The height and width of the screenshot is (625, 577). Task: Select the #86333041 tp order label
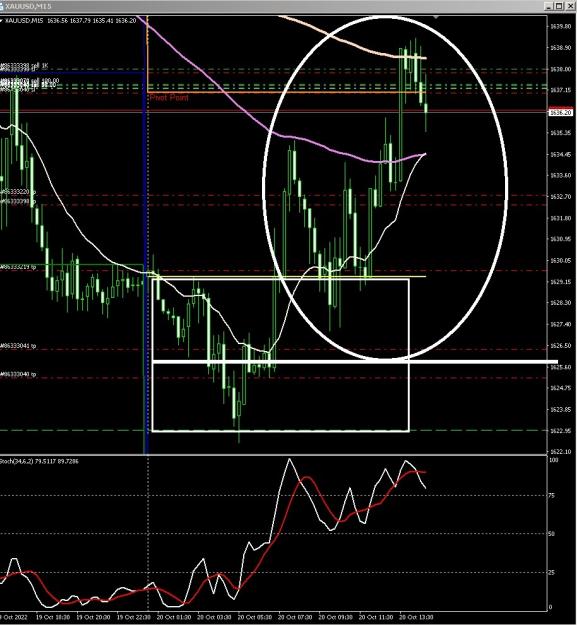point(18,346)
